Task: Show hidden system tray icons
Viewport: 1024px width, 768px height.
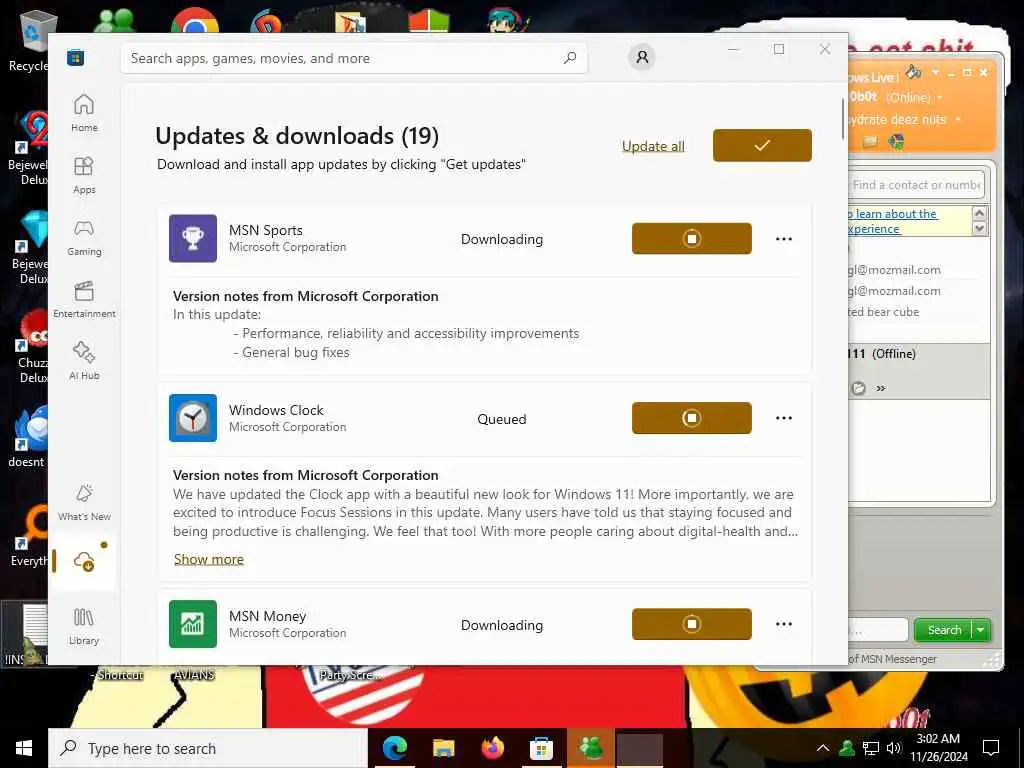Action: click(x=823, y=748)
